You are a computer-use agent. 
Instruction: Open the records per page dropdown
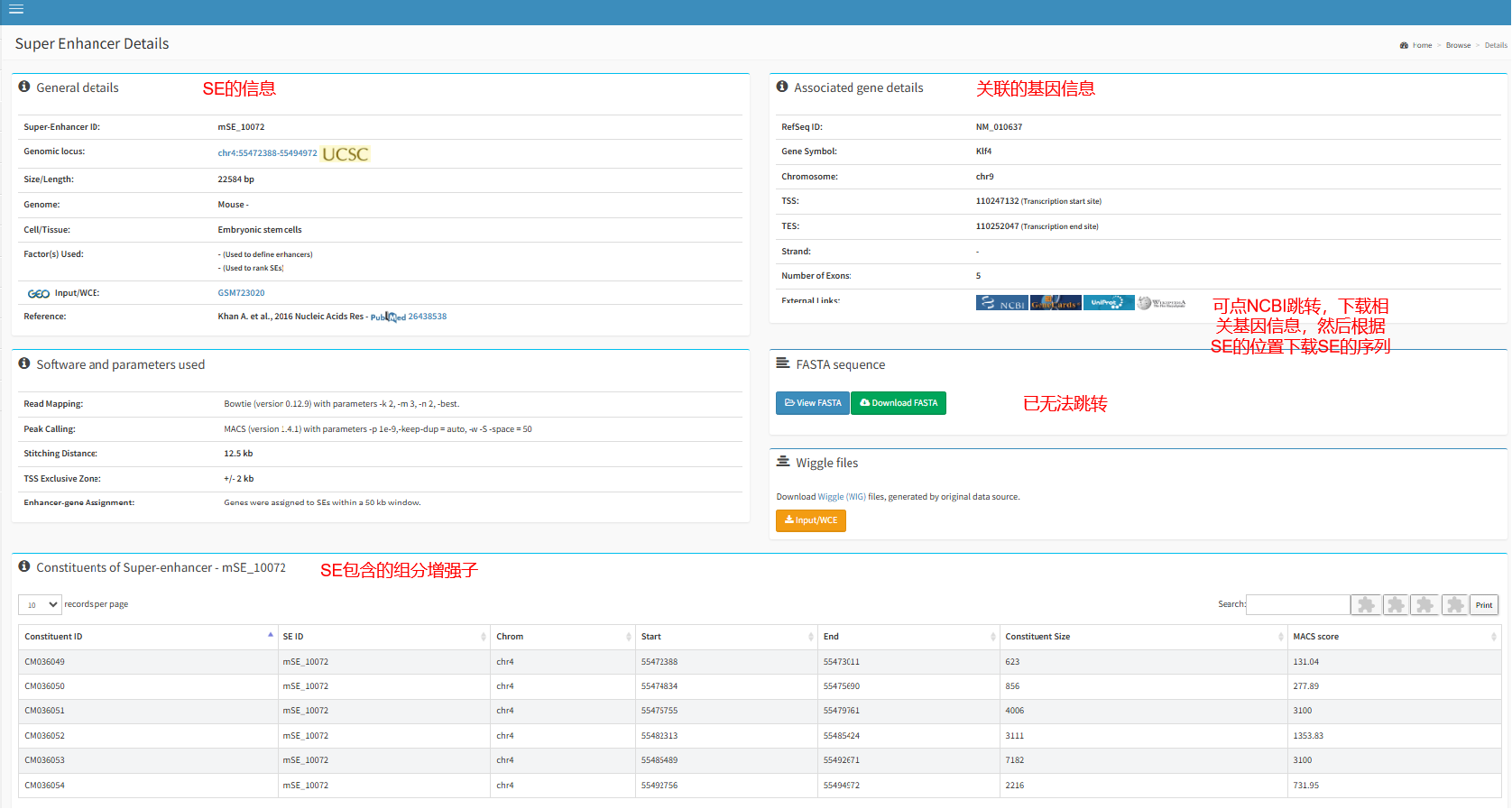41,604
